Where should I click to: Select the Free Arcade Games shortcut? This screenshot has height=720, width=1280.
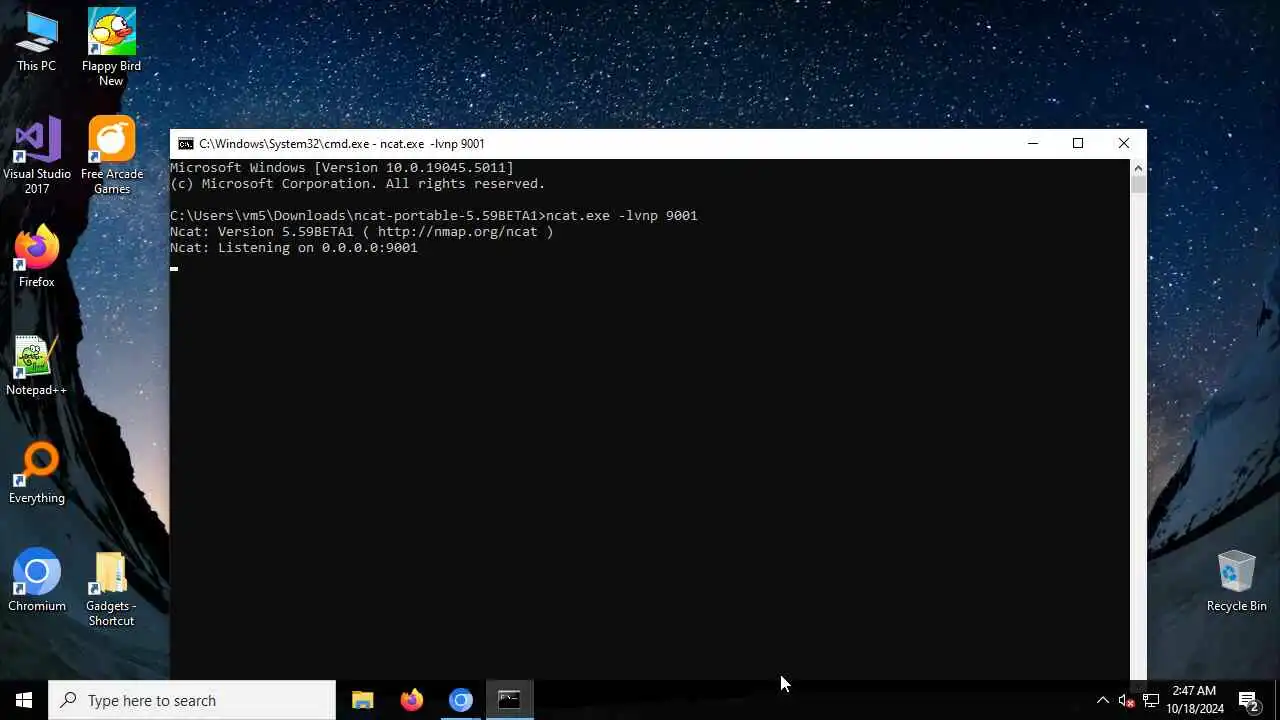coord(111,156)
